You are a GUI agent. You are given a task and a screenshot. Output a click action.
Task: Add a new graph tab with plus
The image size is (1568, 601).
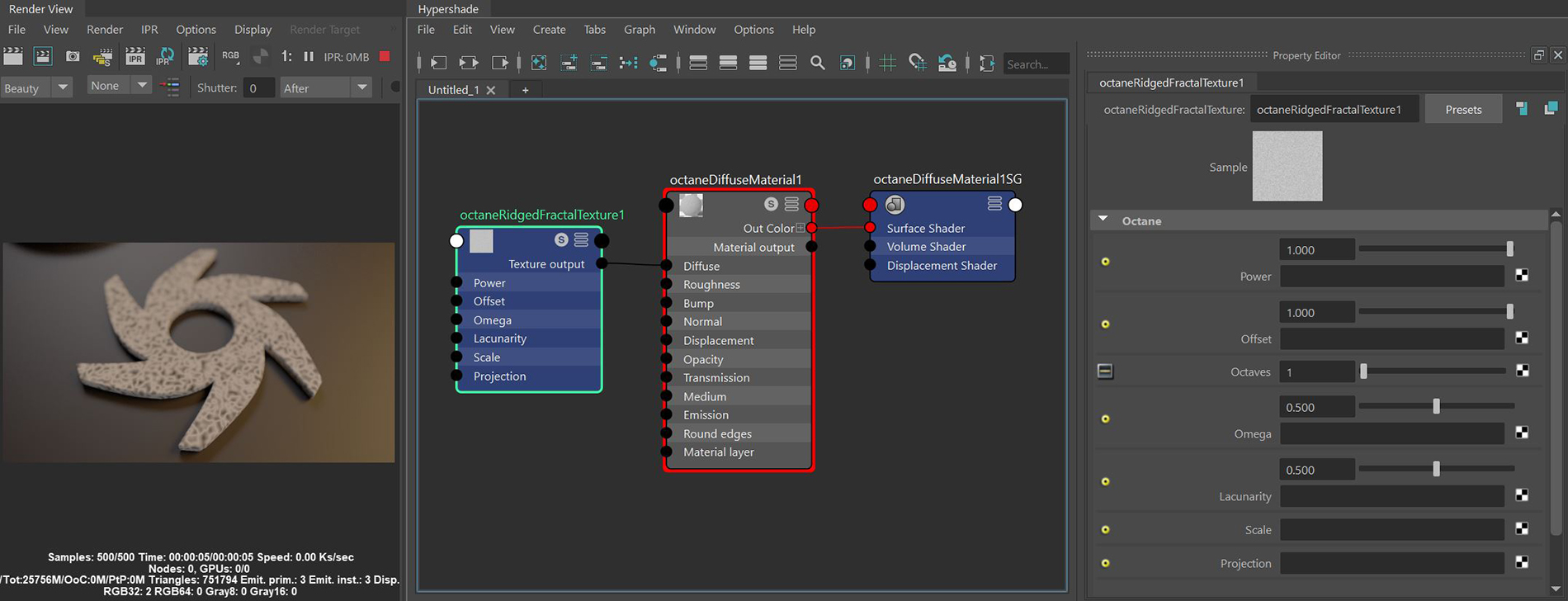coord(525,90)
